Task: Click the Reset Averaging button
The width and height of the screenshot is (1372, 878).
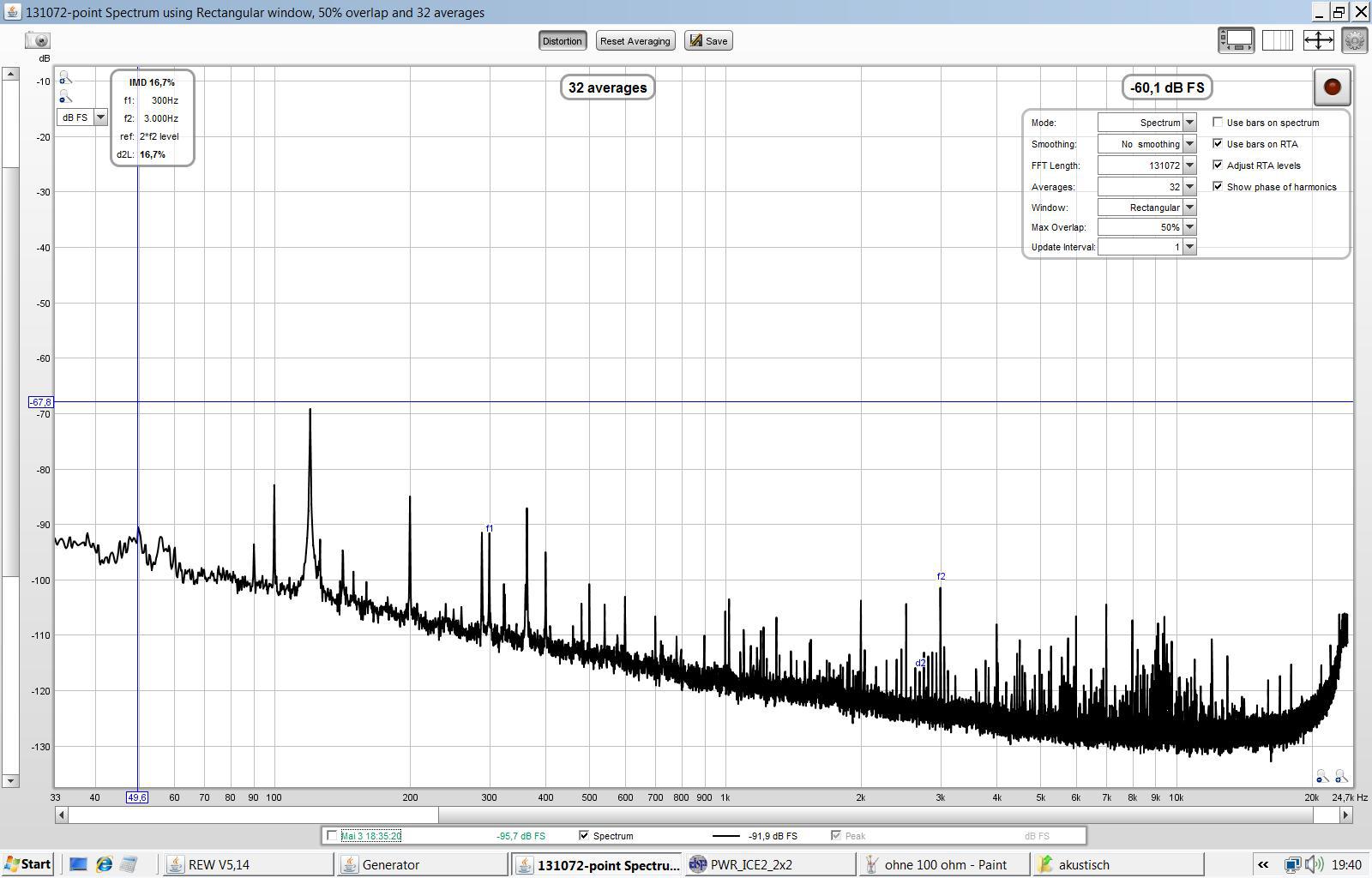Action: [635, 41]
